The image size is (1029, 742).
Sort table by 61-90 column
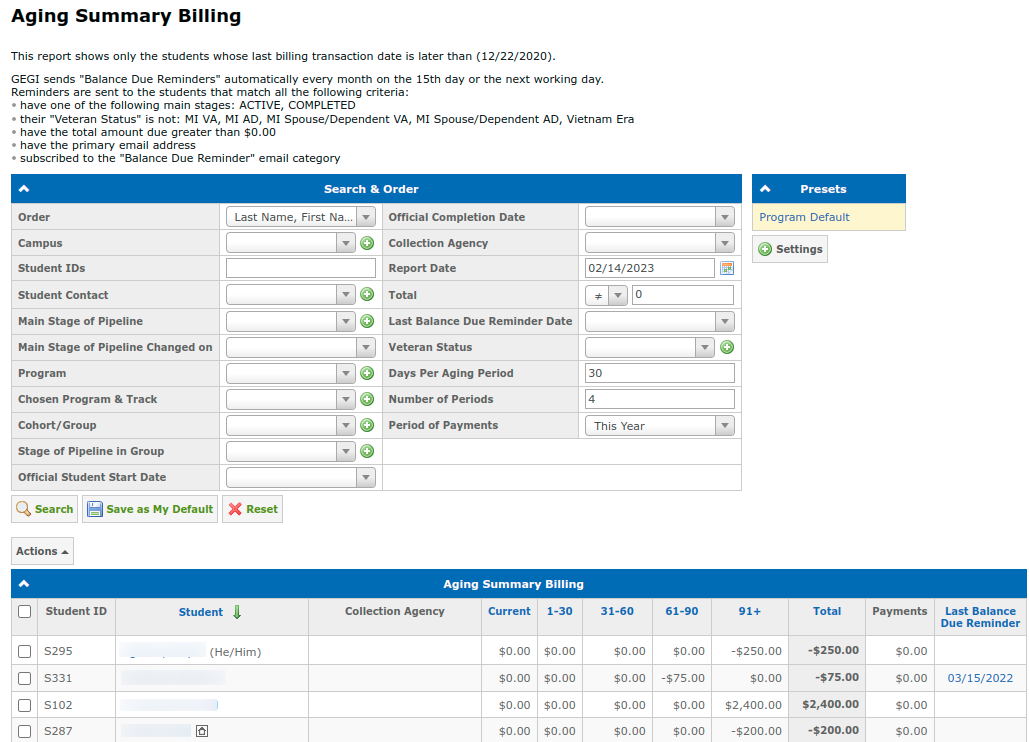tap(682, 611)
